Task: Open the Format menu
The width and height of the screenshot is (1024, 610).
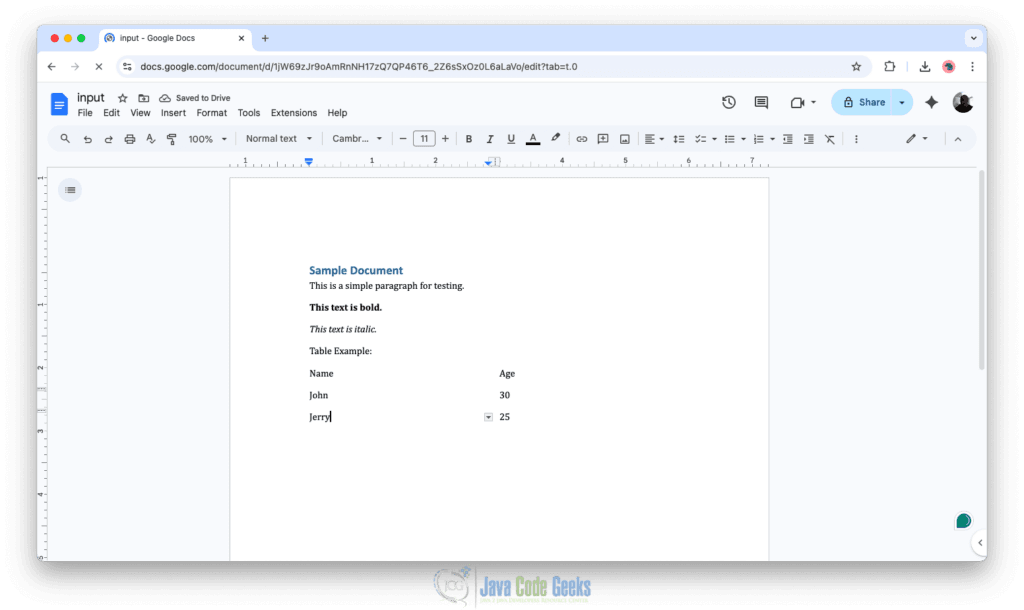Action: tap(212, 113)
